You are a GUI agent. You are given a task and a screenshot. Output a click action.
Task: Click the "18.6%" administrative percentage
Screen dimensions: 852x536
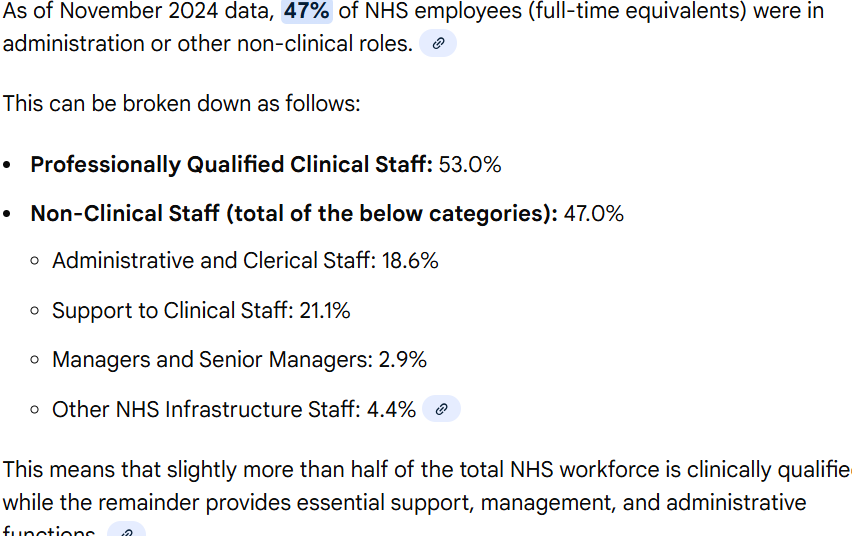pyautogui.click(x=409, y=261)
